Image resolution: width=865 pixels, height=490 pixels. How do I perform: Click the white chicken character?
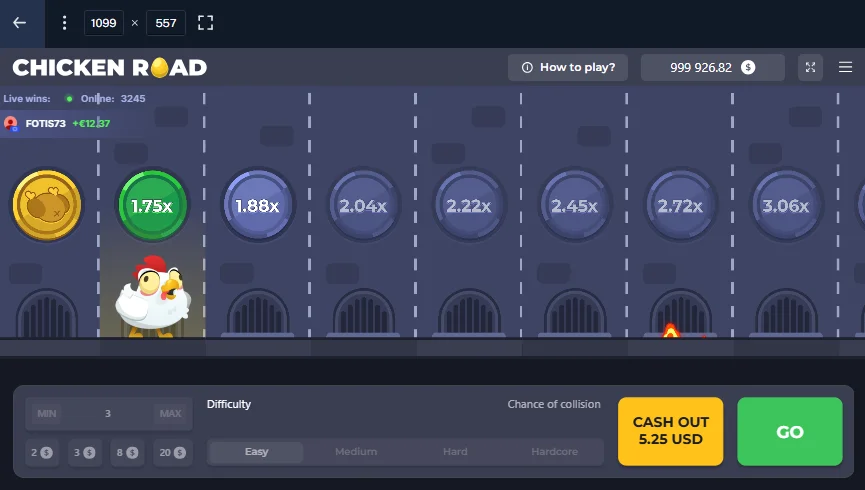[153, 296]
